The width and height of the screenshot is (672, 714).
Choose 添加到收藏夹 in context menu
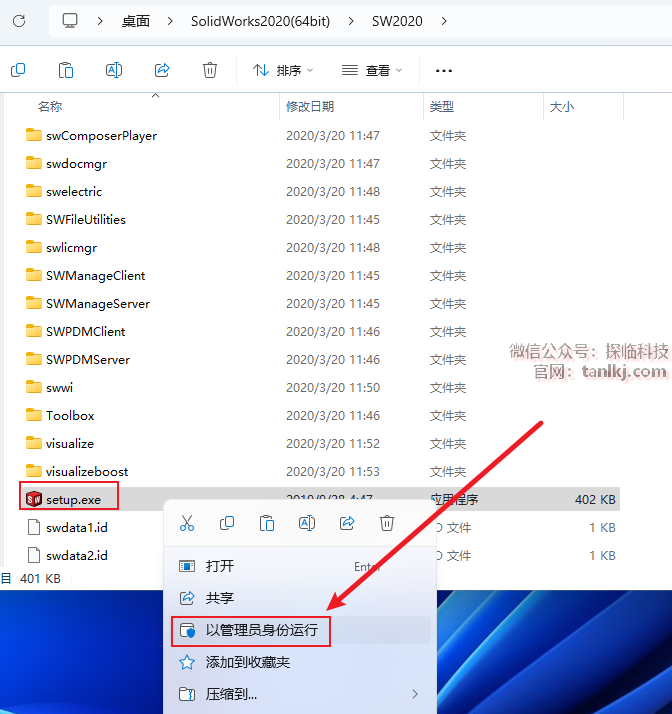pyautogui.click(x=301, y=662)
